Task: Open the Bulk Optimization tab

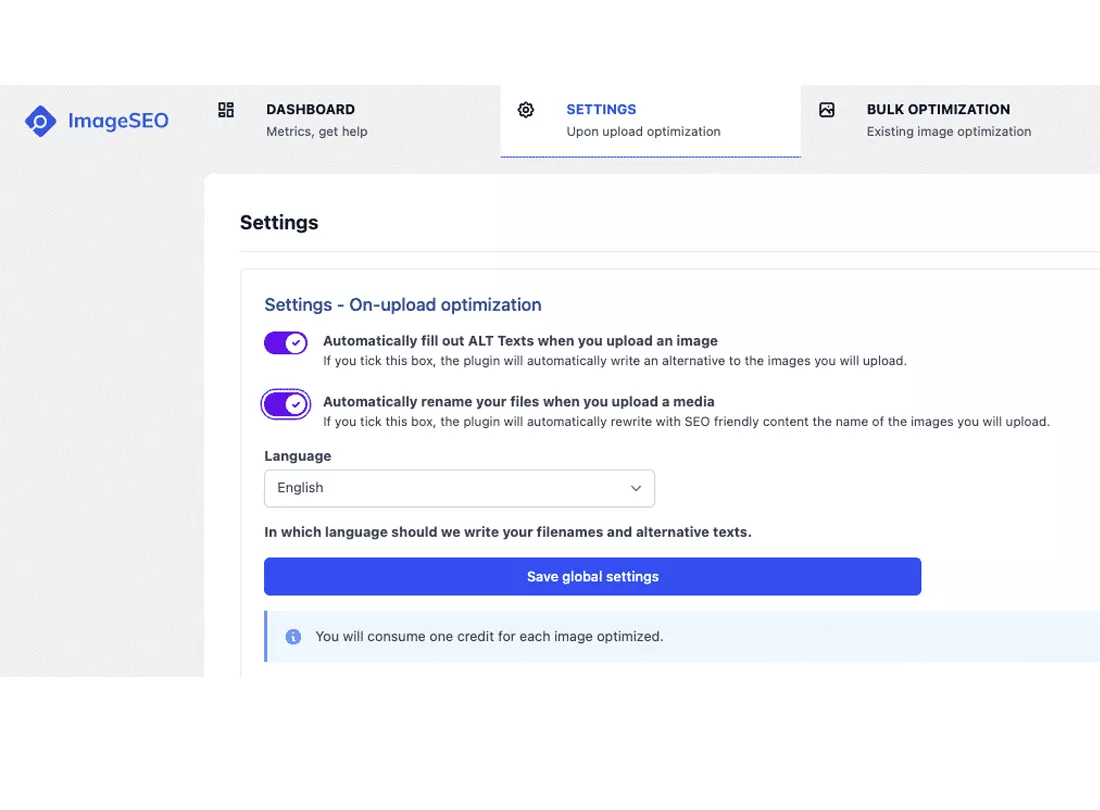Action: 951,121
